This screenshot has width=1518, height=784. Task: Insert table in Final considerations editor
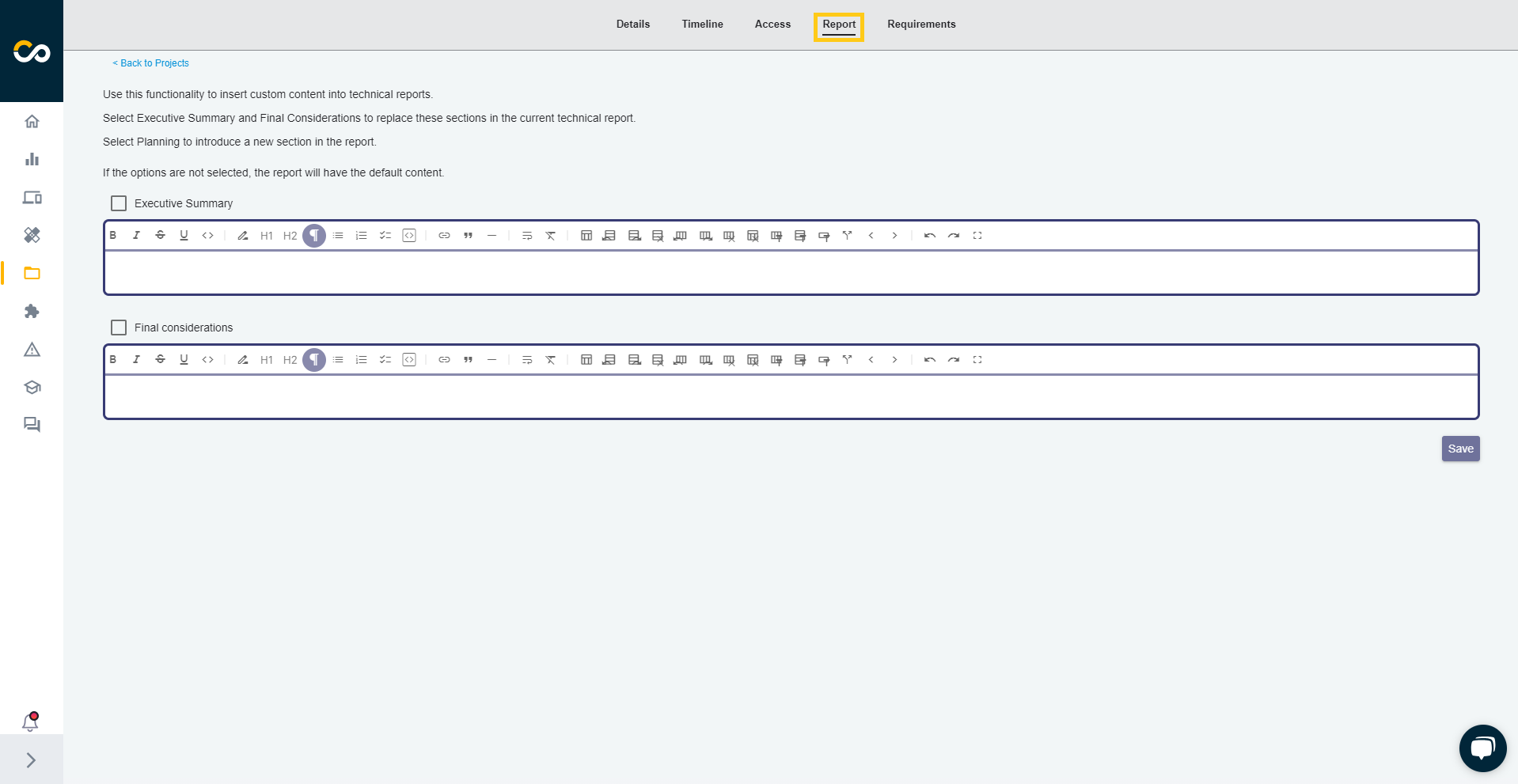586,360
